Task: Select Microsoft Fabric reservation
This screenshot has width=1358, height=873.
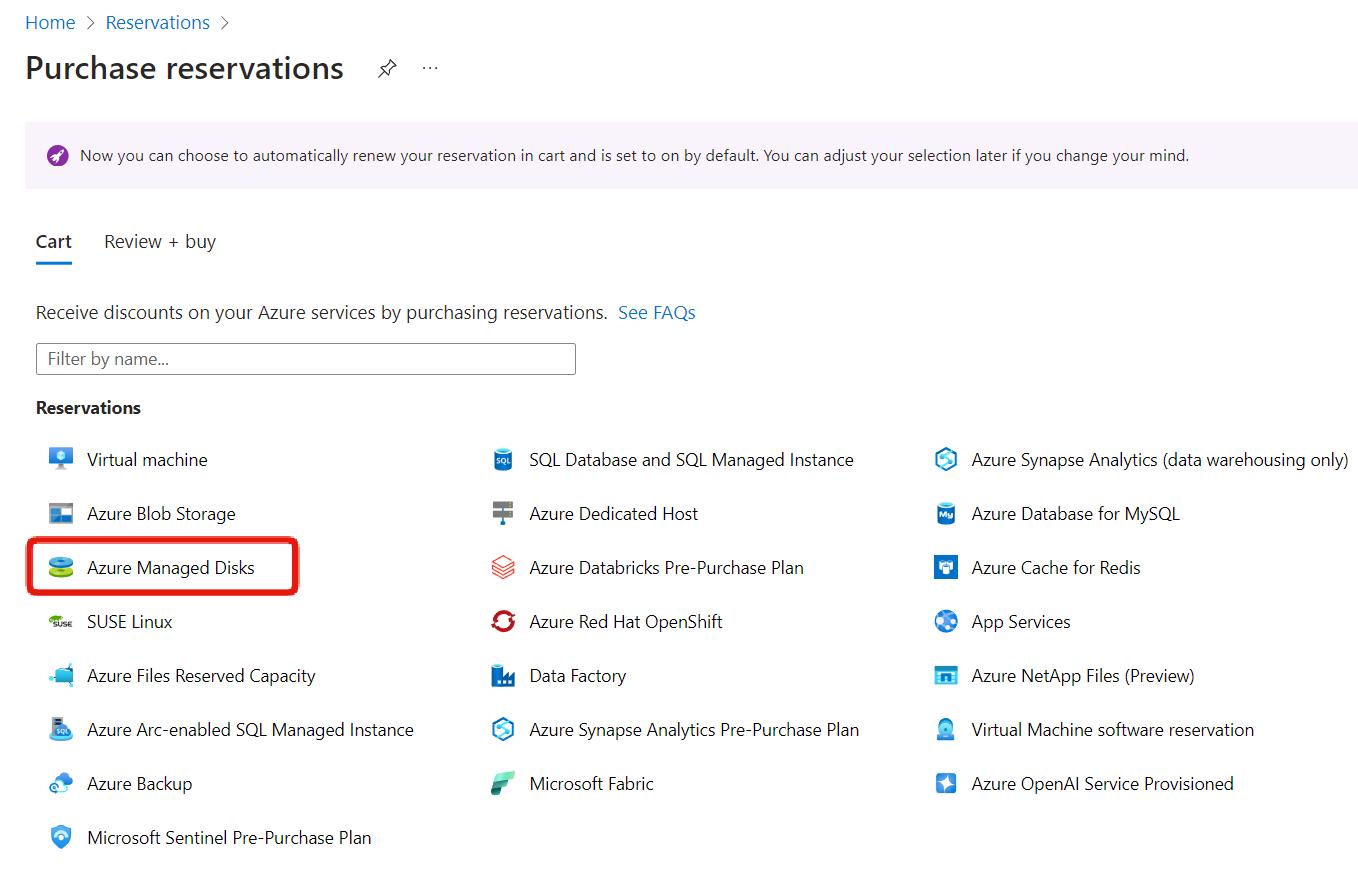Action: point(592,784)
